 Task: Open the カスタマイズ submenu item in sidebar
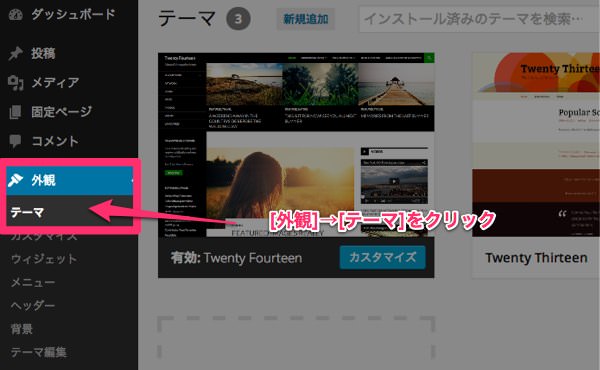[x=44, y=235]
